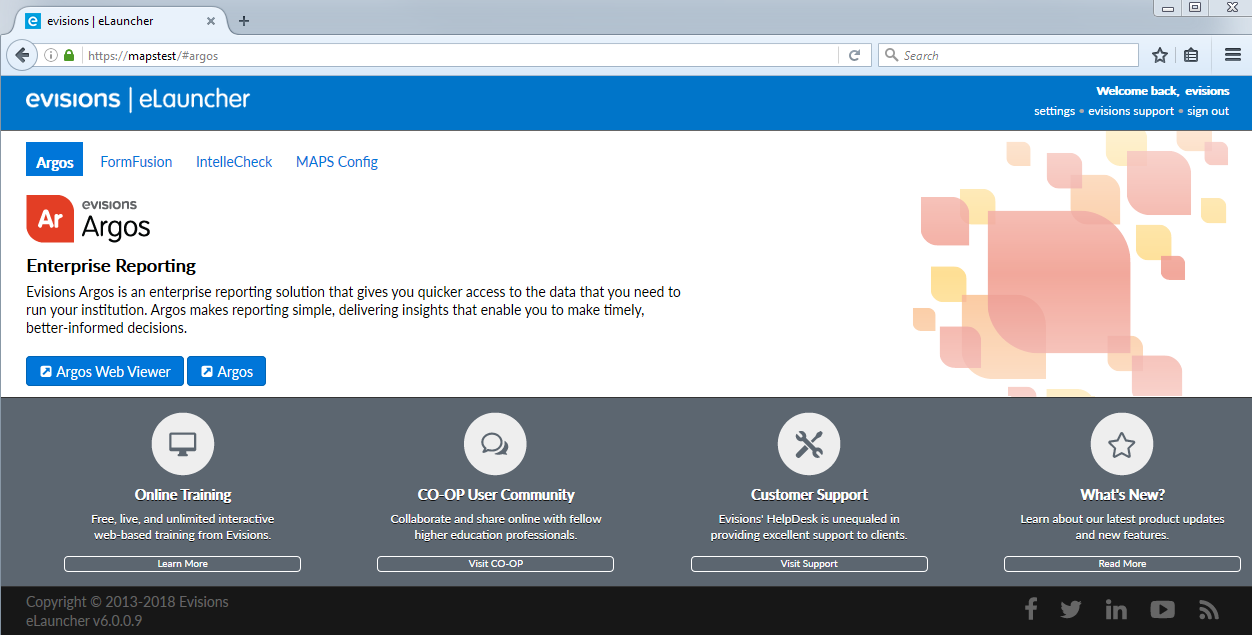Open the RSS feed icon in footer
This screenshot has height=635, width=1252.
tap(1209, 609)
